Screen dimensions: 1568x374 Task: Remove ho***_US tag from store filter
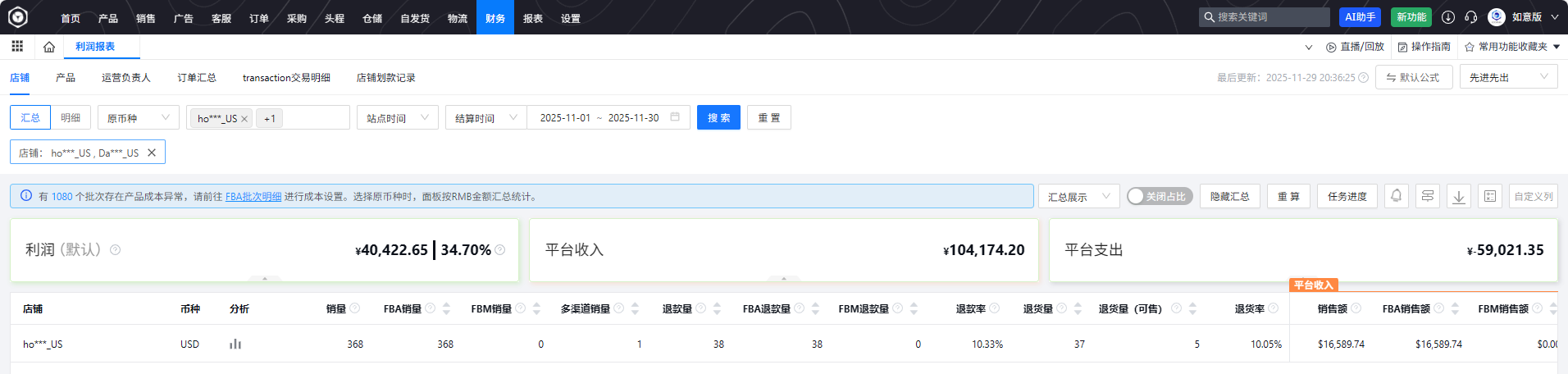(x=244, y=119)
